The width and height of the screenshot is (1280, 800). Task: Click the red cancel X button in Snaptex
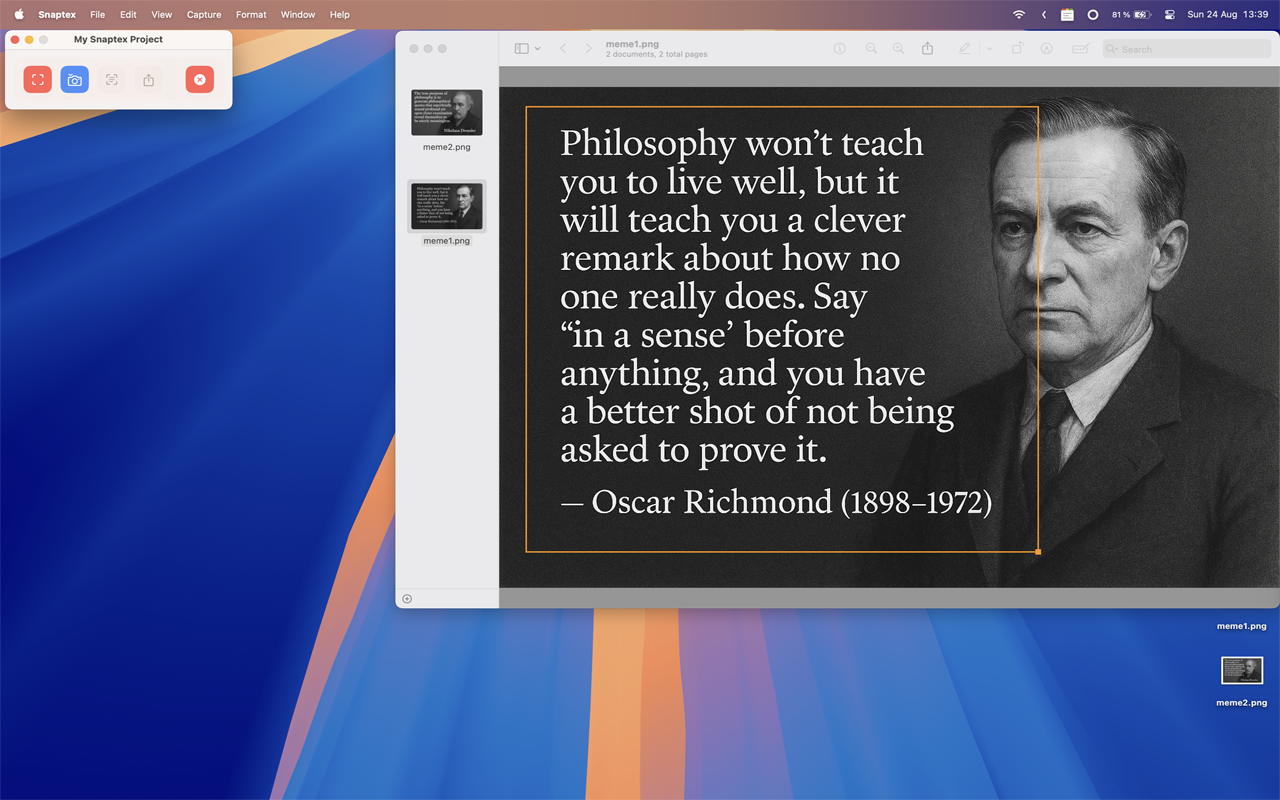[199, 80]
